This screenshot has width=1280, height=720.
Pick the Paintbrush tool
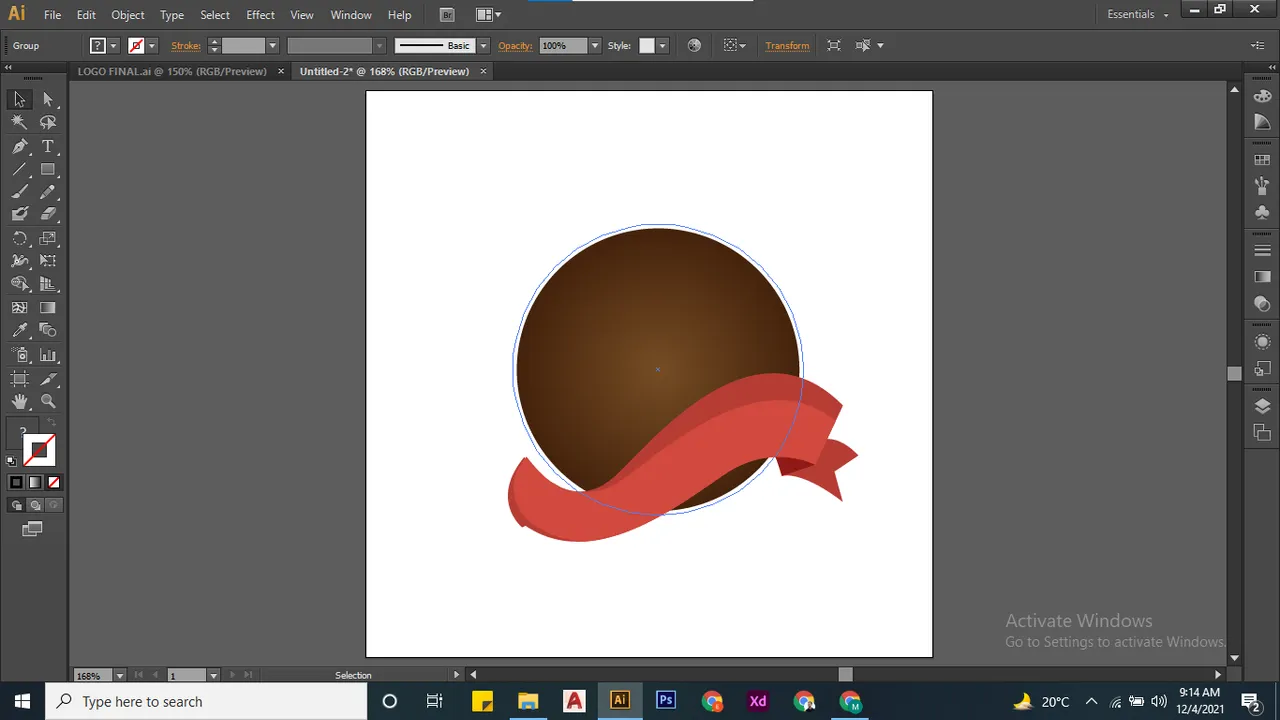(x=19, y=192)
